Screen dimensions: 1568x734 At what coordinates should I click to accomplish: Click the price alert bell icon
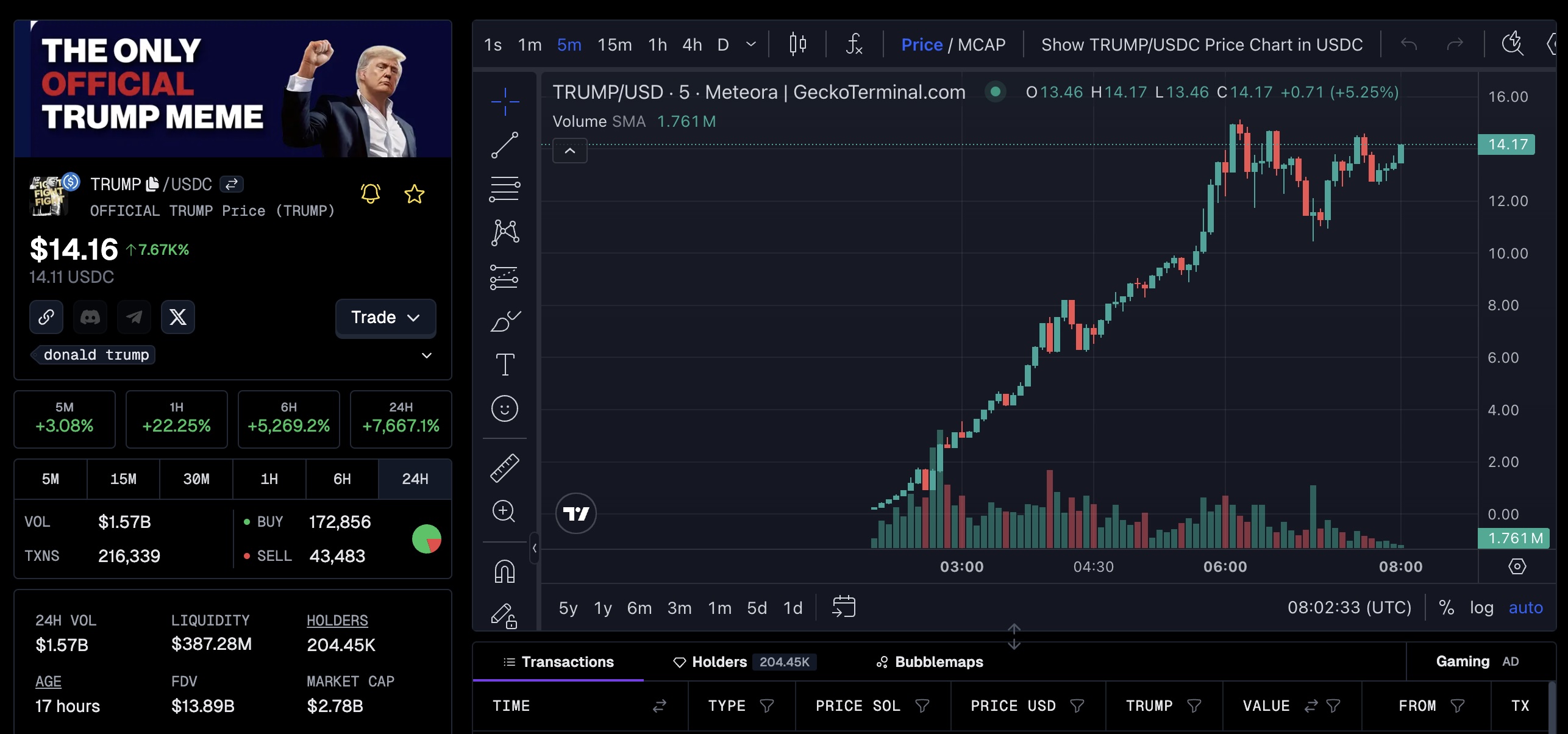tap(371, 194)
